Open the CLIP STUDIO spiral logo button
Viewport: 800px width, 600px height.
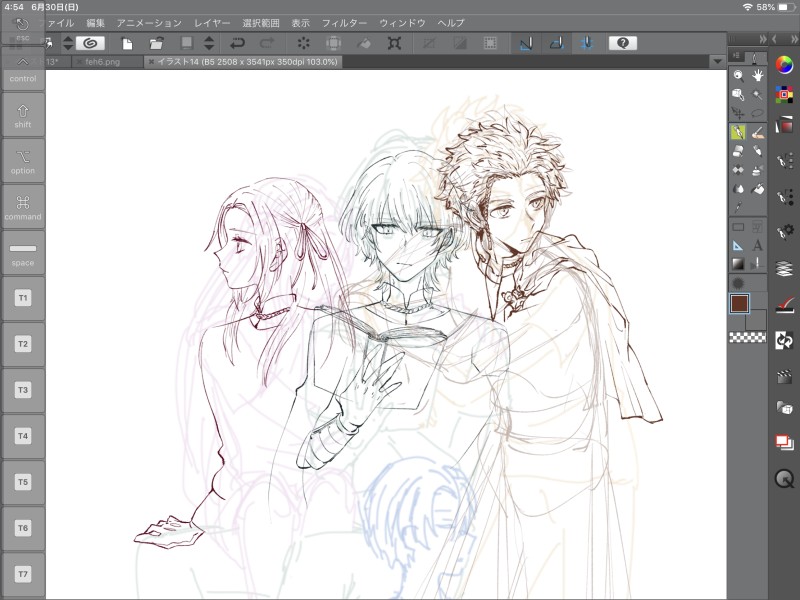coord(90,43)
